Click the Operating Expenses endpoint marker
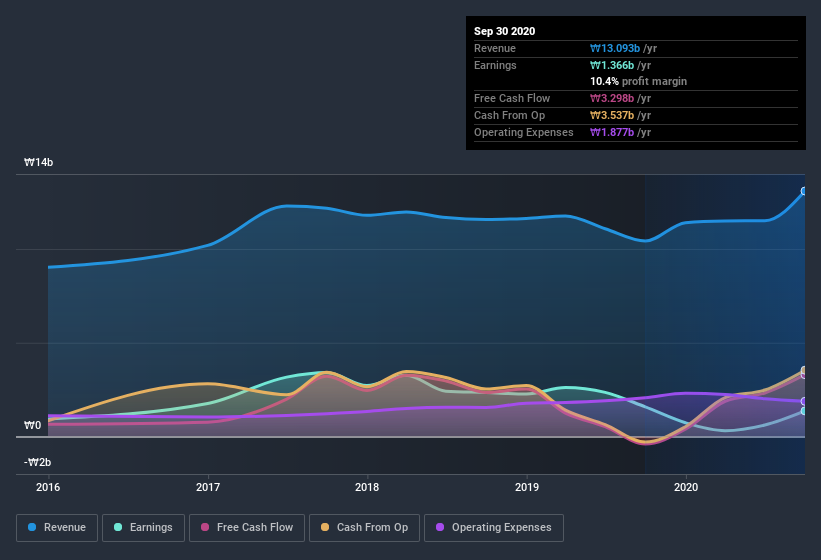This screenshot has width=821, height=560. click(804, 401)
